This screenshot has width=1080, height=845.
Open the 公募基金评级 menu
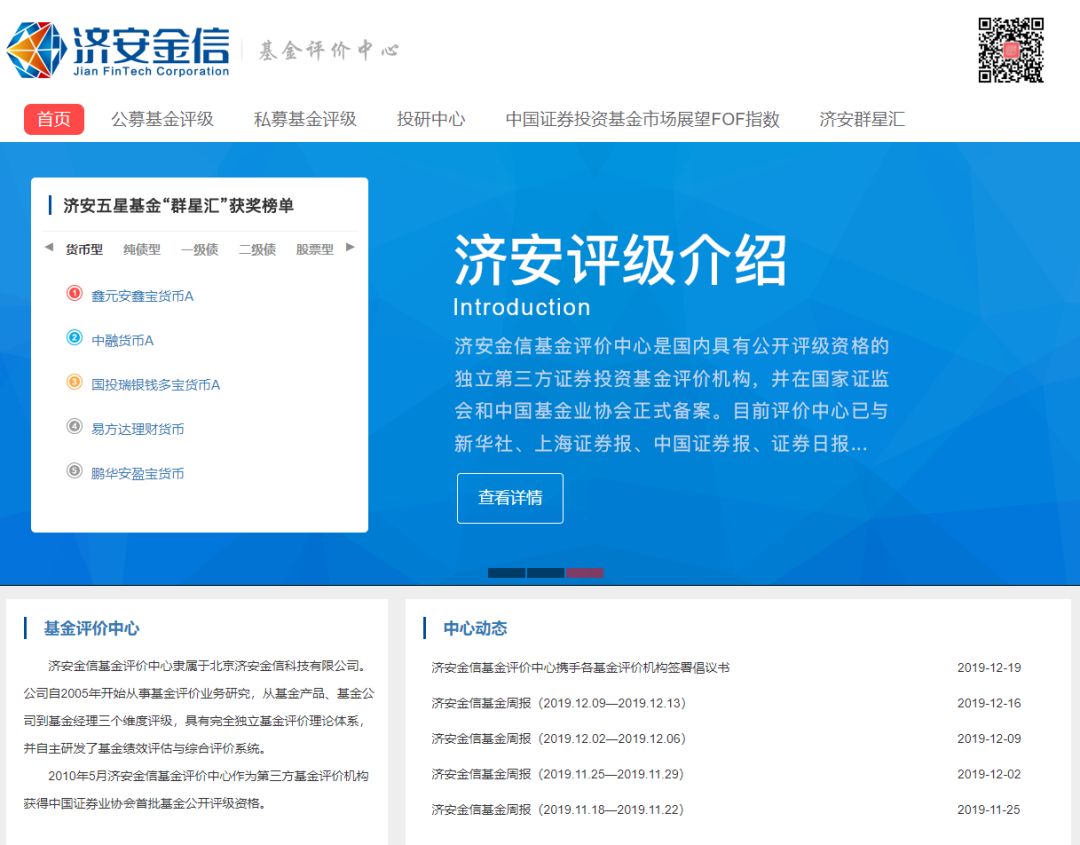coord(163,119)
